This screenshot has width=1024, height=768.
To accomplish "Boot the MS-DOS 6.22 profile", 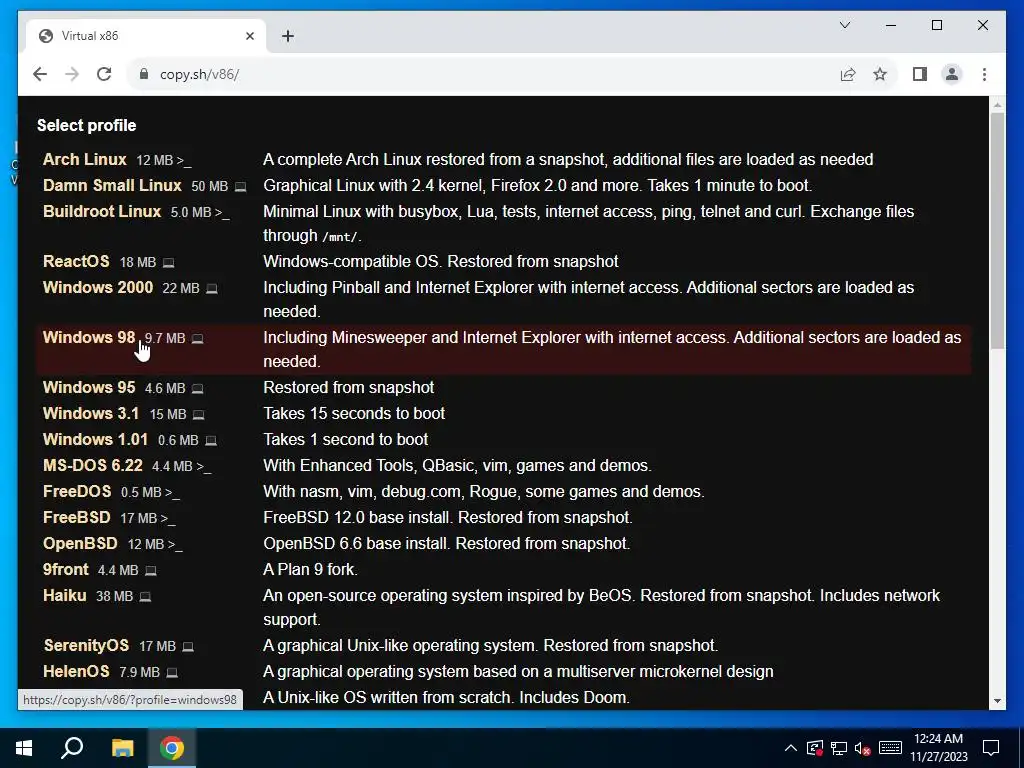I will [x=92, y=466].
